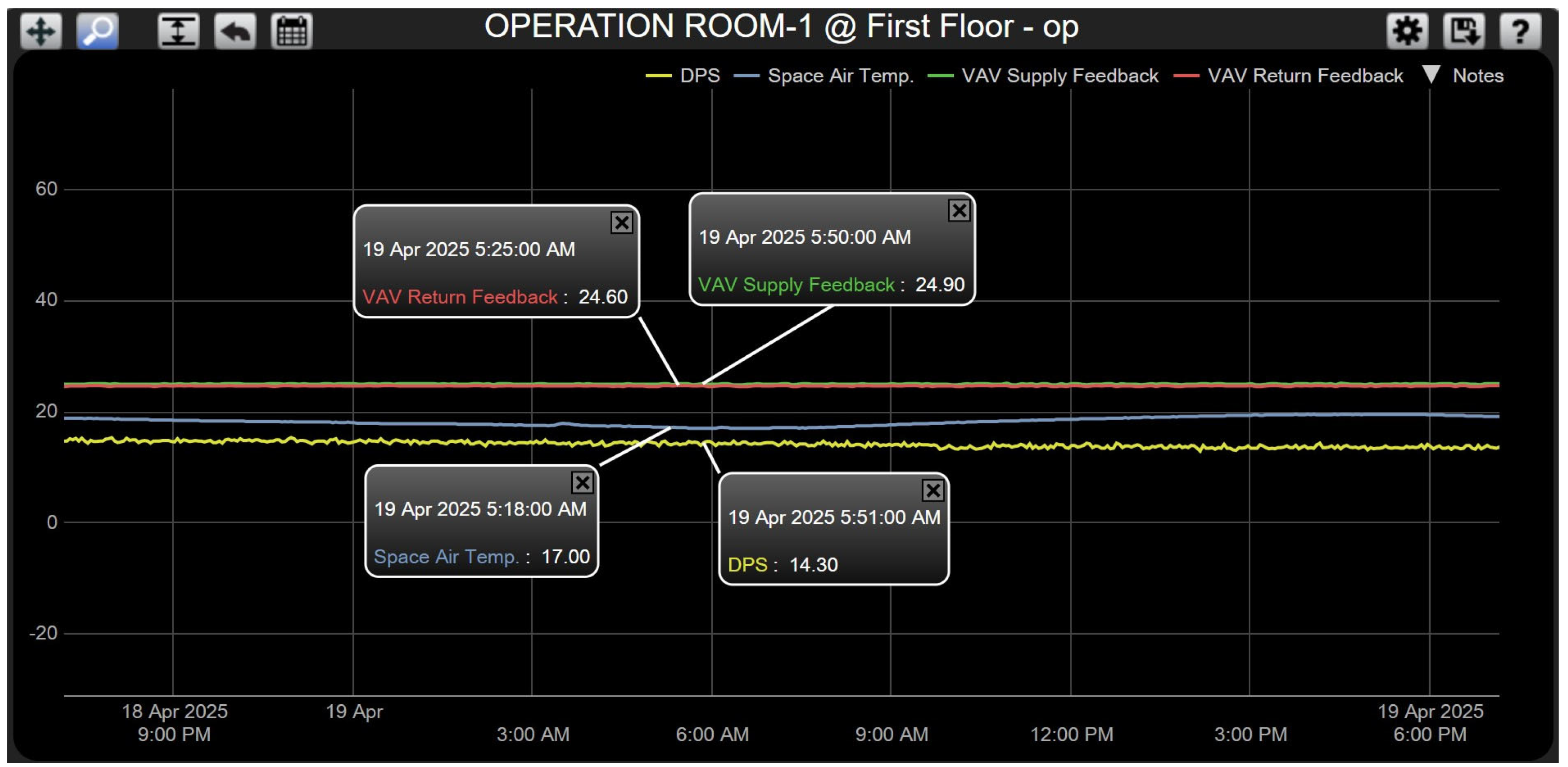The image size is (1568, 767).
Task: Open the chart settings gear icon
Action: [x=1408, y=30]
